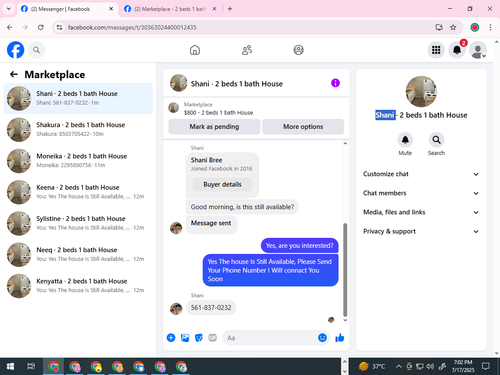Viewport: 500px width, 375px height.
Task: Open Keena conversation in the list
Action: (78, 192)
